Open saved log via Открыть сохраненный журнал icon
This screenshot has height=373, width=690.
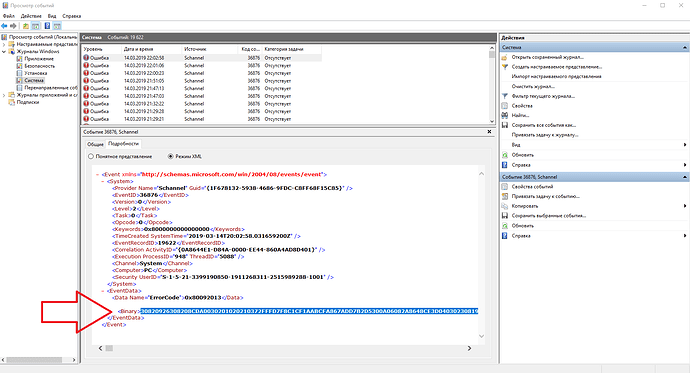(505, 57)
